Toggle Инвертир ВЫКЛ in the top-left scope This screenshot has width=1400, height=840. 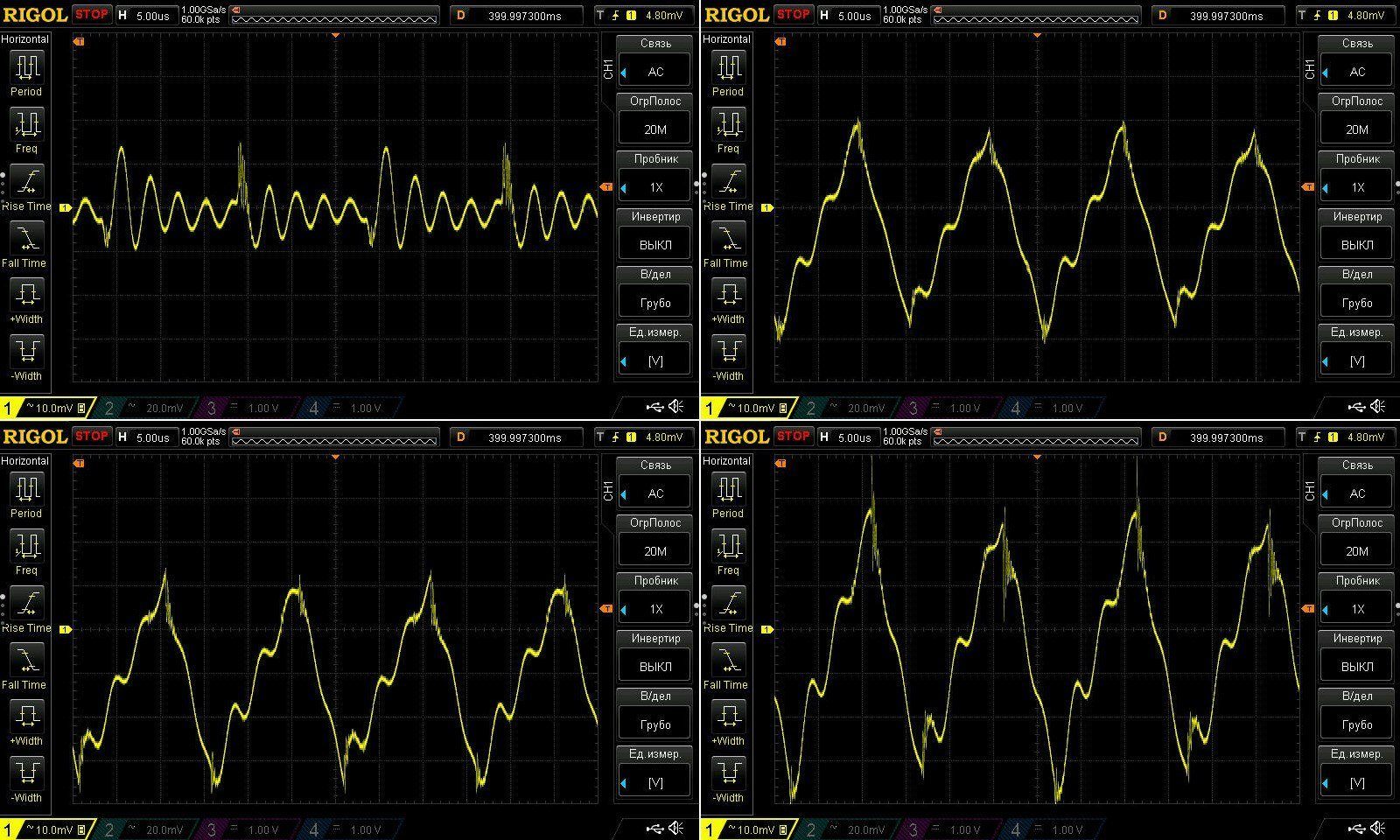tap(655, 245)
